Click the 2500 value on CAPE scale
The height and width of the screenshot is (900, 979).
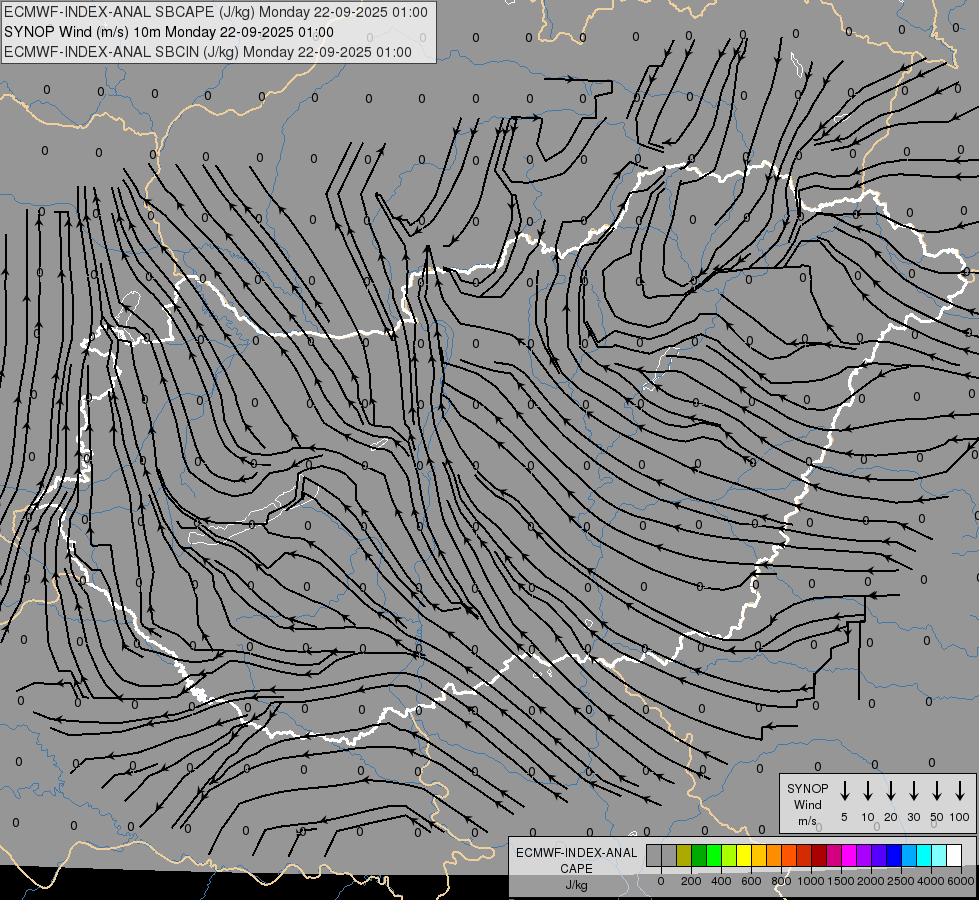click(x=901, y=881)
